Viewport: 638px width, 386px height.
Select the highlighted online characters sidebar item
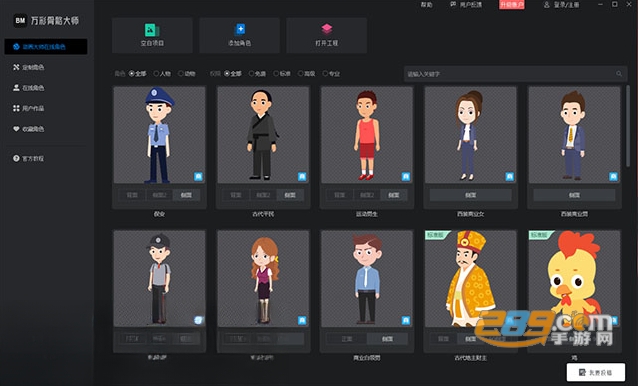click(46, 46)
